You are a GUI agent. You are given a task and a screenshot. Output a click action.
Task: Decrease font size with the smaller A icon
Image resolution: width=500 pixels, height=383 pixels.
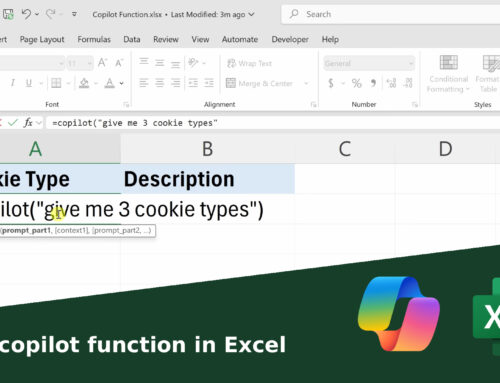[119, 63]
